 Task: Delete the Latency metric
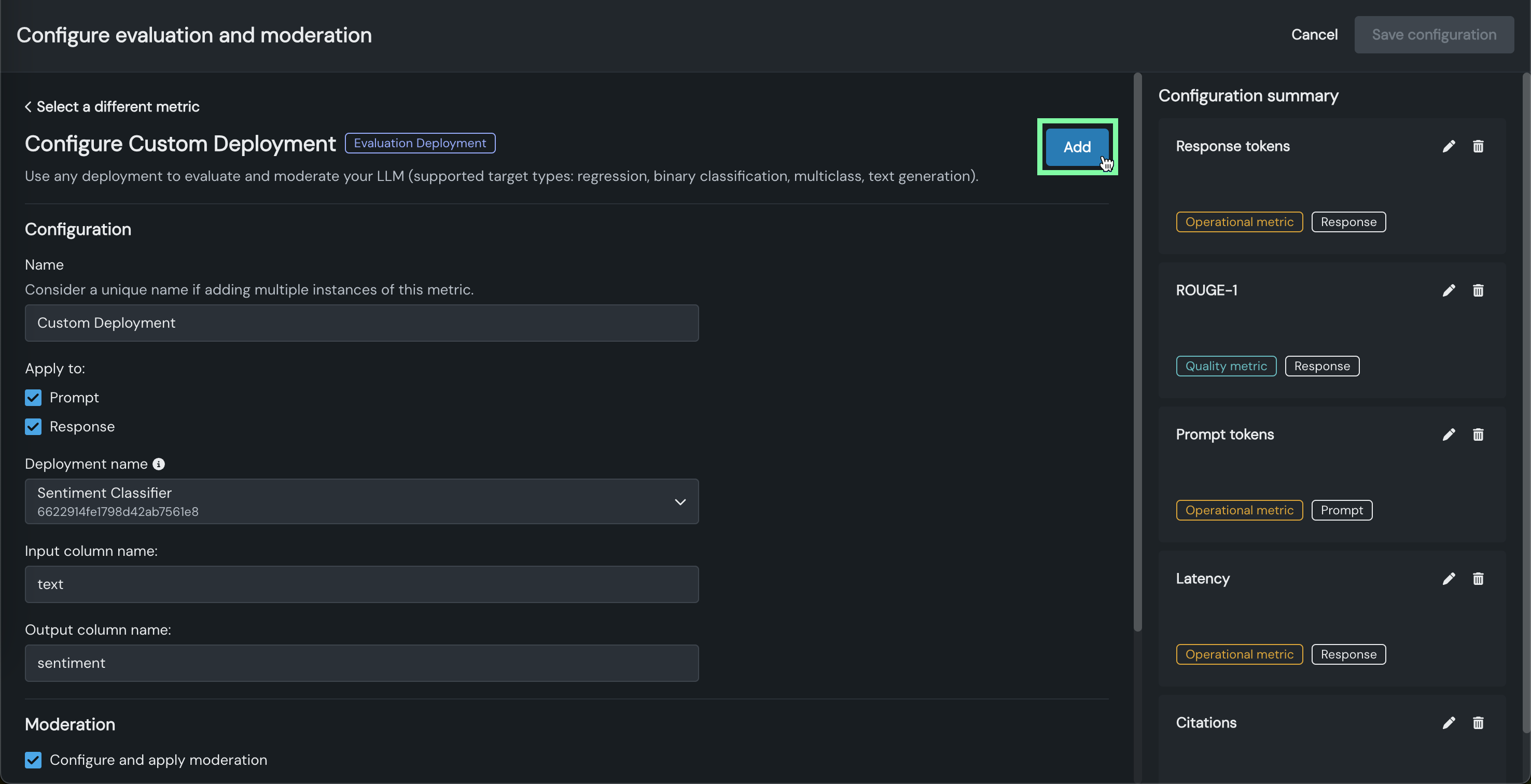point(1478,578)
